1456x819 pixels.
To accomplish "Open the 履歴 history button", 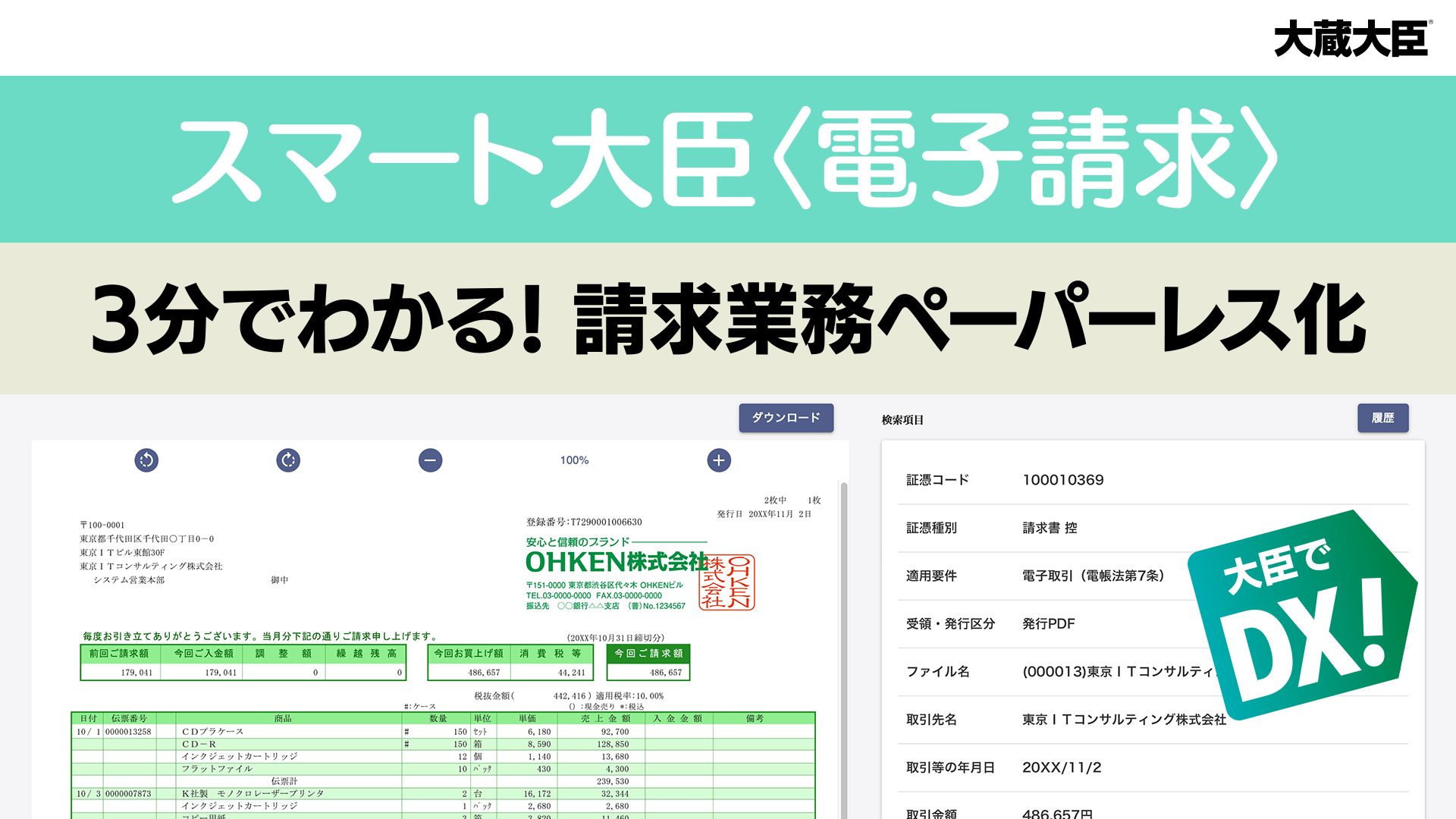I will pos(1382,418).
